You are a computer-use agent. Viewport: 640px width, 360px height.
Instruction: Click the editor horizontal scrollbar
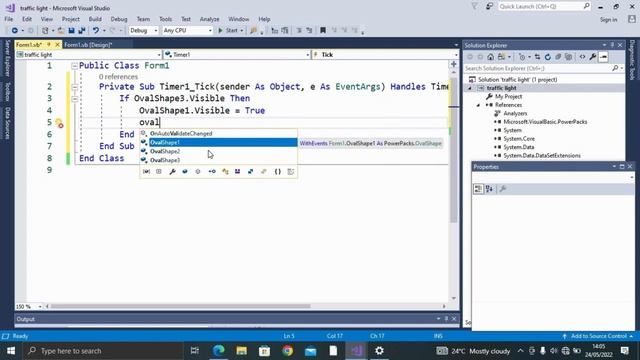(x=180, y=306)
